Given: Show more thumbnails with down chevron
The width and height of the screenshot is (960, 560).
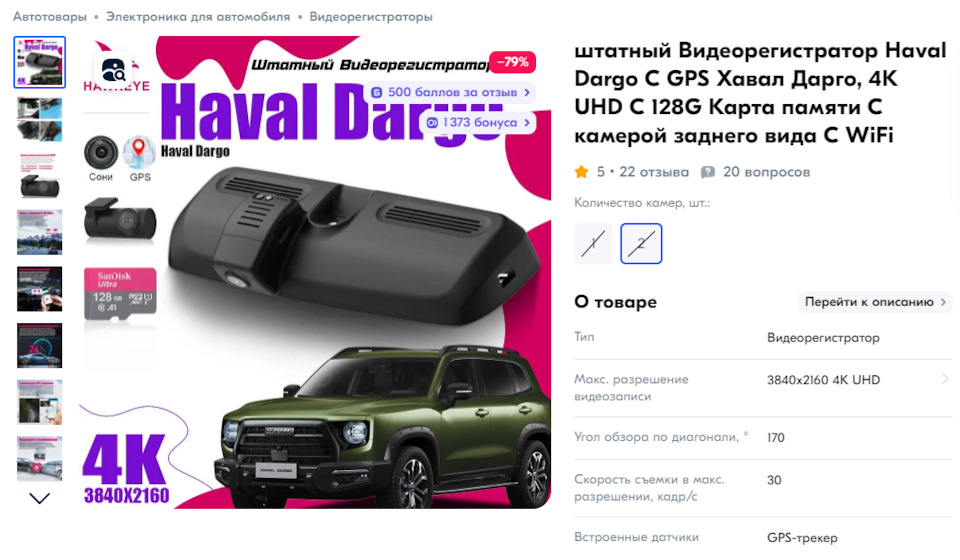Looking at the screenshot, I should (40, 498).
